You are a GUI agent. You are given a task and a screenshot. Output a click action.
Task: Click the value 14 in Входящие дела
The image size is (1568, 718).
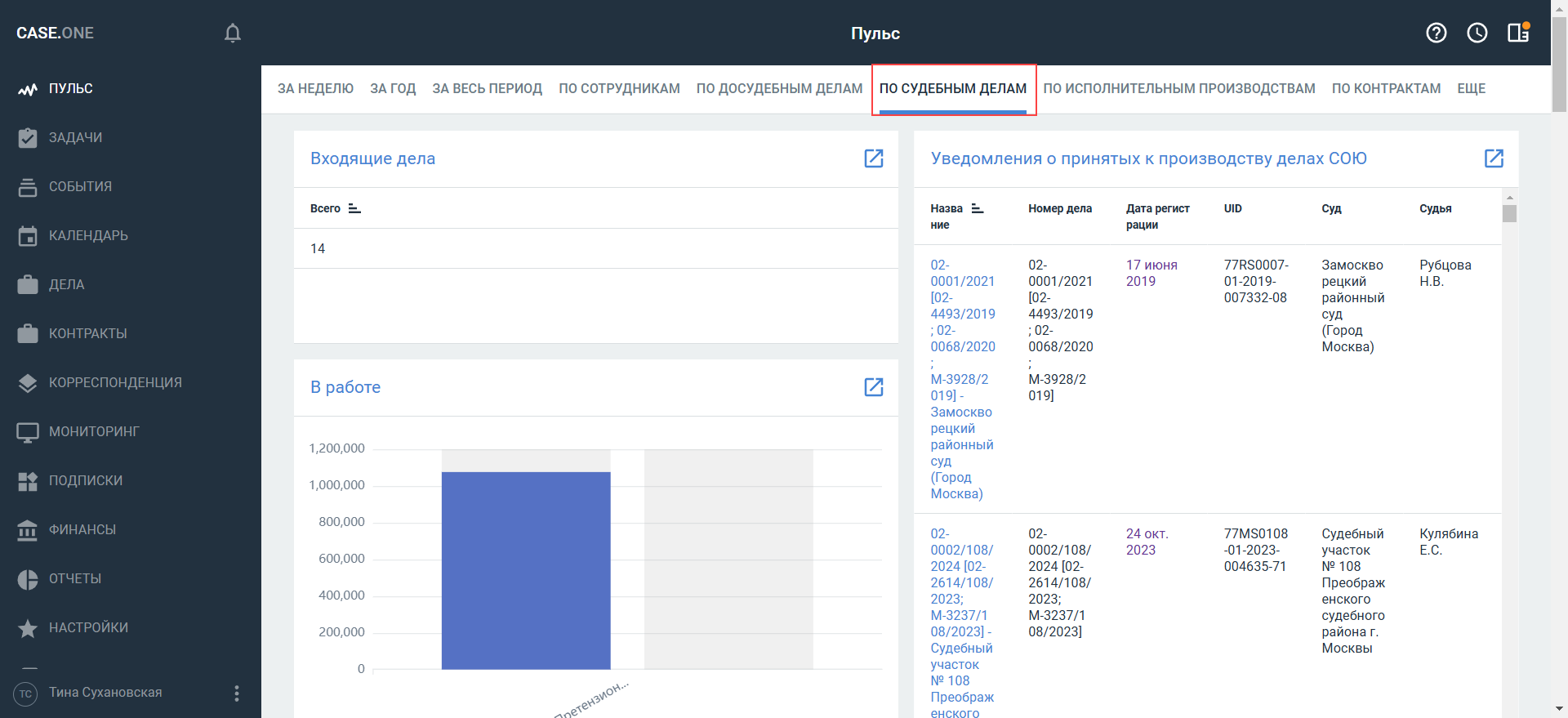click(x=318, y=248)
